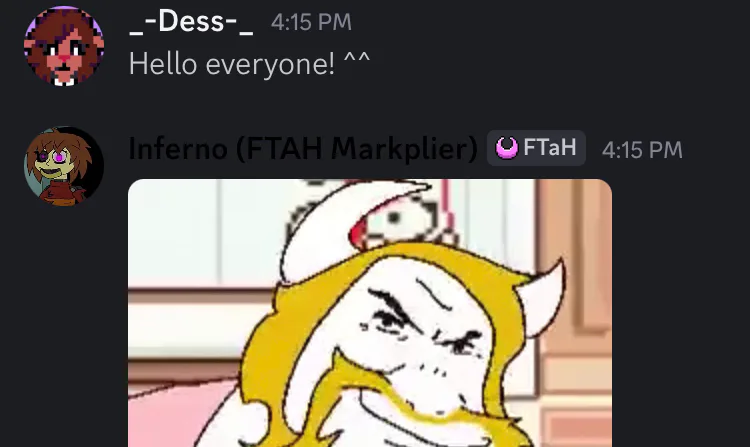
Task: Click the word "Markplier" in Inferno's display name
Action: click(404, 149)
